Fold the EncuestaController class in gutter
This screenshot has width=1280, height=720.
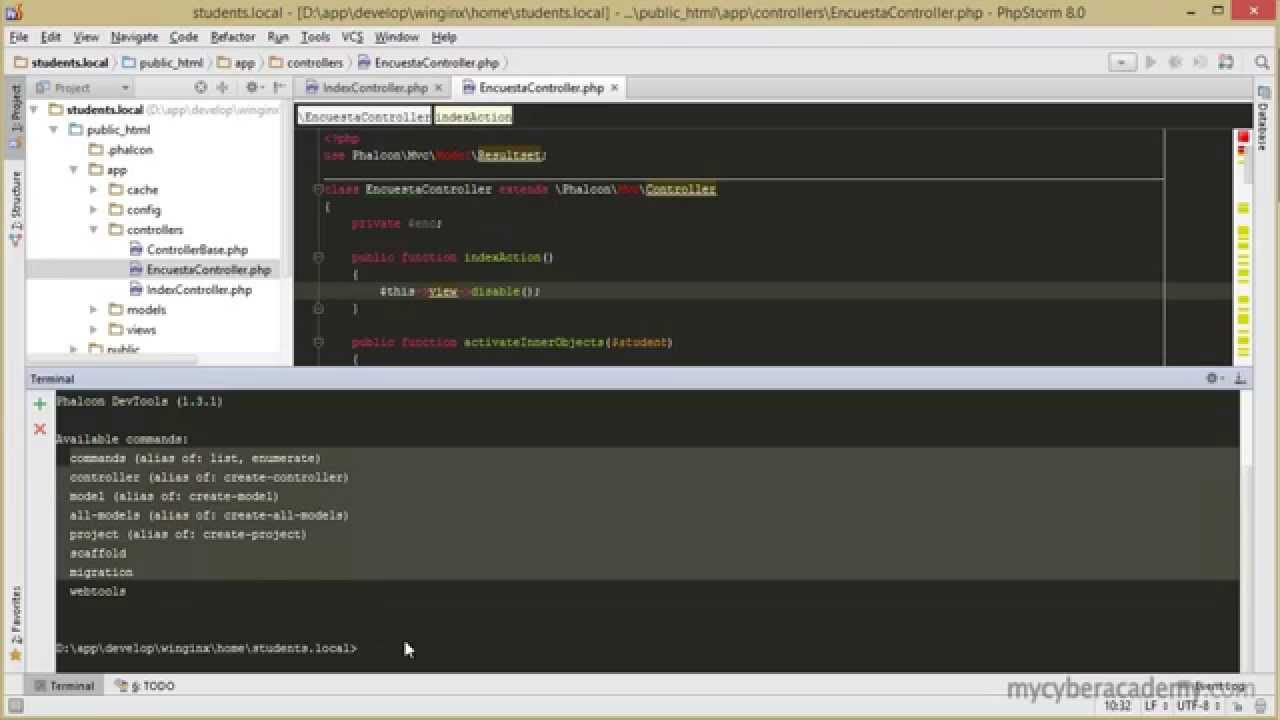click(x=318, y=189)
